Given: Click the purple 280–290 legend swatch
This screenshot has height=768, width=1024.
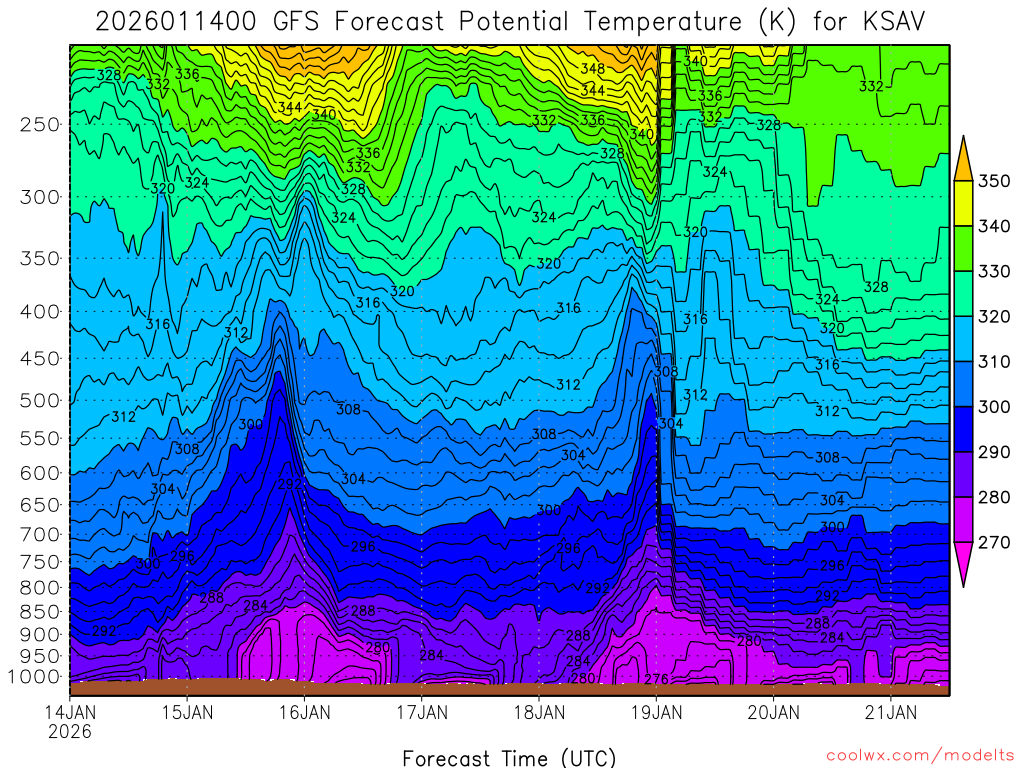Looking at the screenshot, I should click(963, 474).
